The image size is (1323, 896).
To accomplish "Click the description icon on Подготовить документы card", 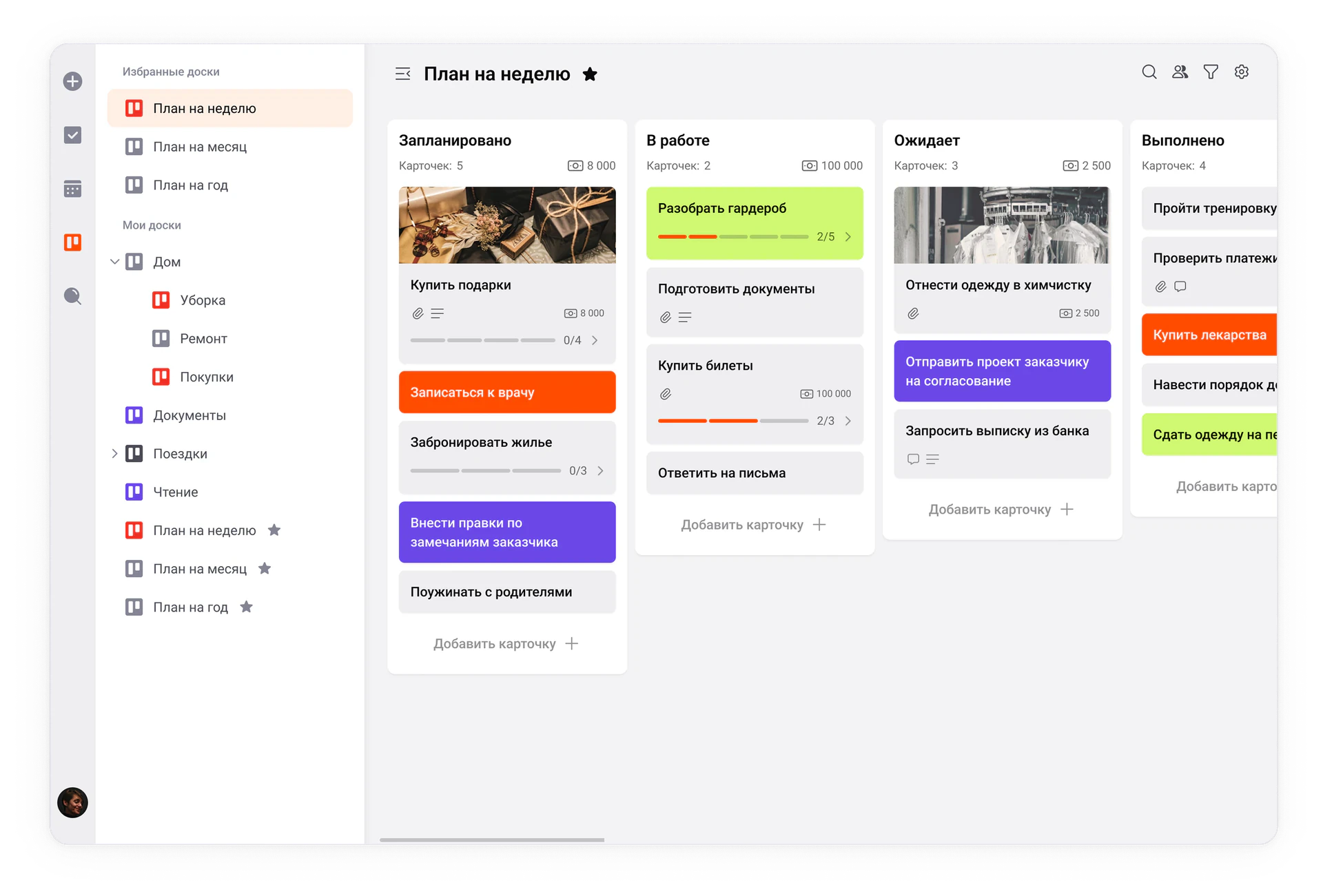I will pos(684,317).
